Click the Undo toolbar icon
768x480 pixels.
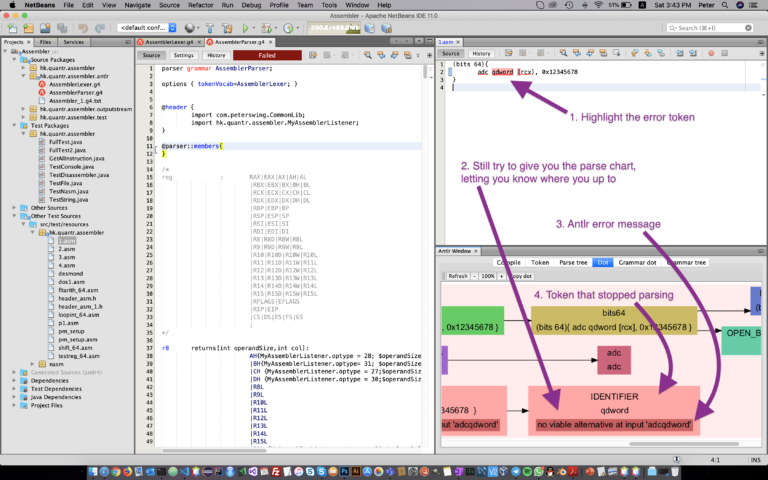click(x=83, y=28)
